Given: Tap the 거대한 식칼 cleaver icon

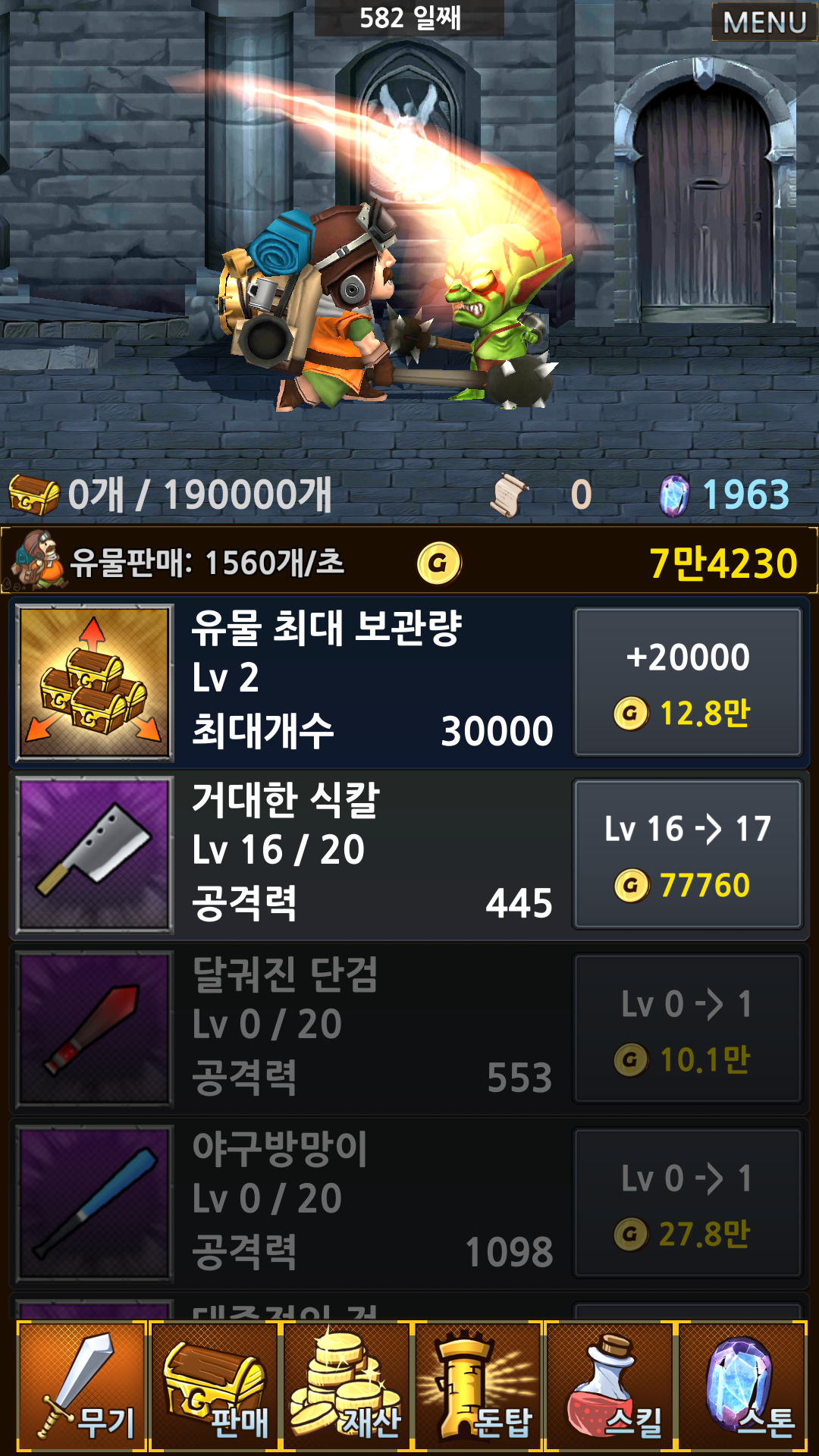Looking at the screenshot, I should point(94,855).
